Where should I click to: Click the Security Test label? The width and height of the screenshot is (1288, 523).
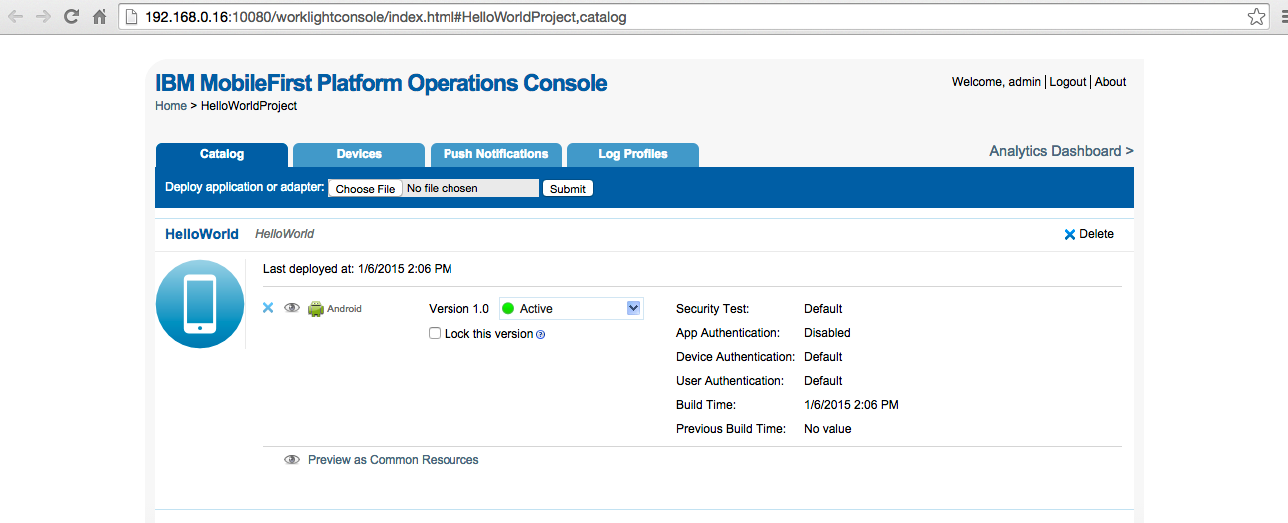[713, 309]
